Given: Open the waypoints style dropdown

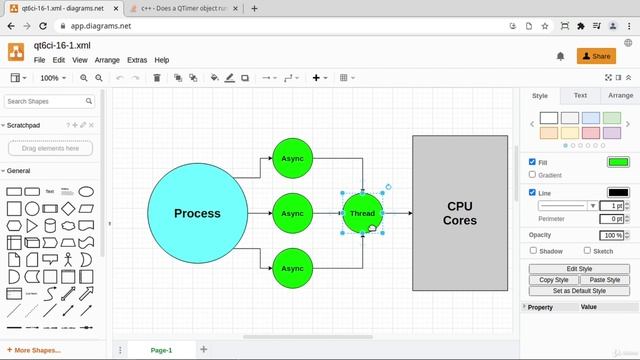Looking at the screenshot, I should point(291,78).
